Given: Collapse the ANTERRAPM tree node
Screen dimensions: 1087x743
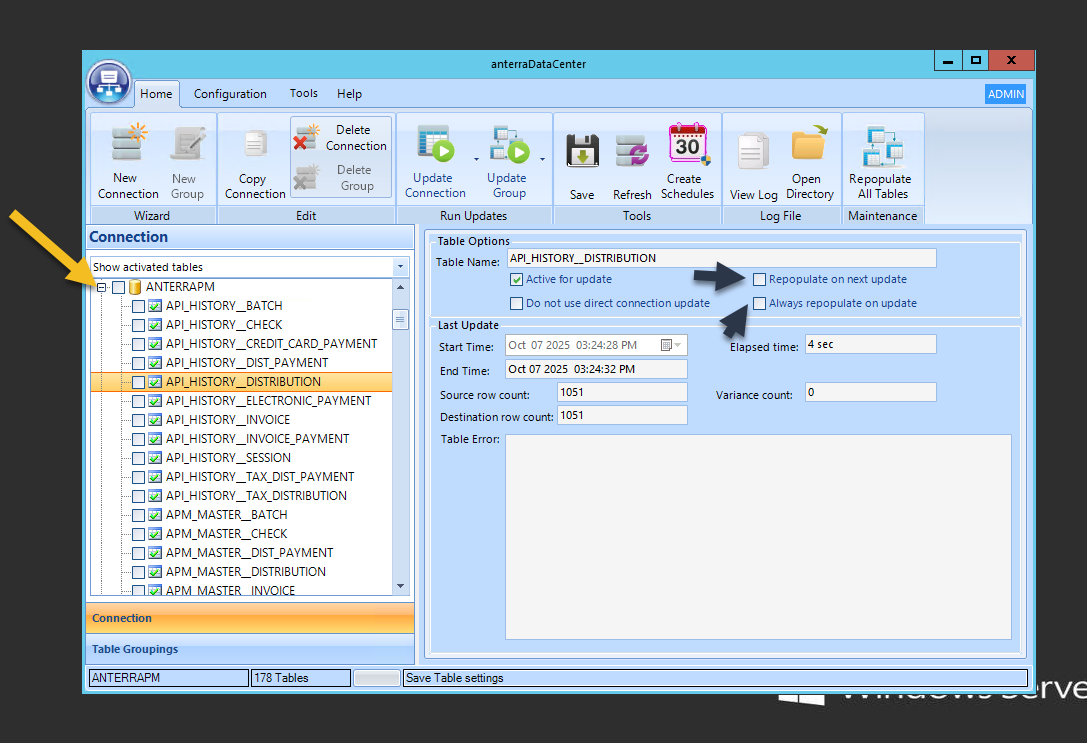Looking at the screenshot, I should coord(101,287).
